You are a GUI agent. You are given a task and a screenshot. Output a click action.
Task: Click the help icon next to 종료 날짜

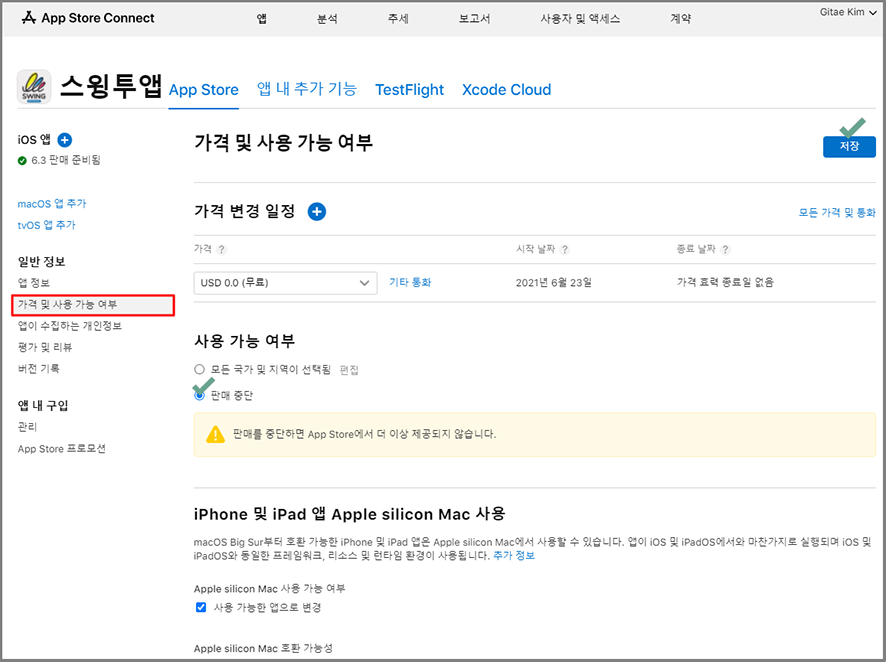point(726,250)
